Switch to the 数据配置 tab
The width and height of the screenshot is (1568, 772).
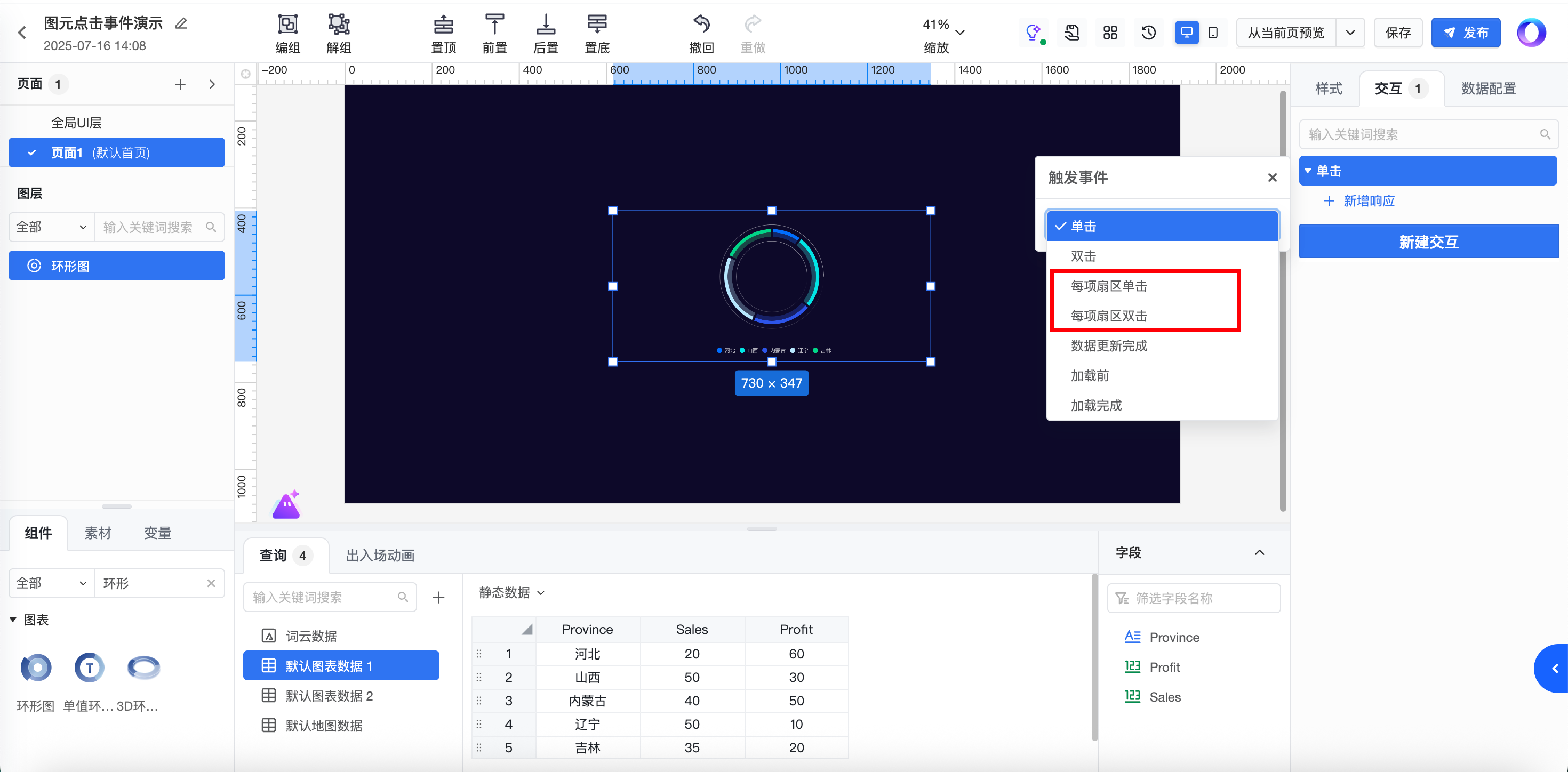1488,89
